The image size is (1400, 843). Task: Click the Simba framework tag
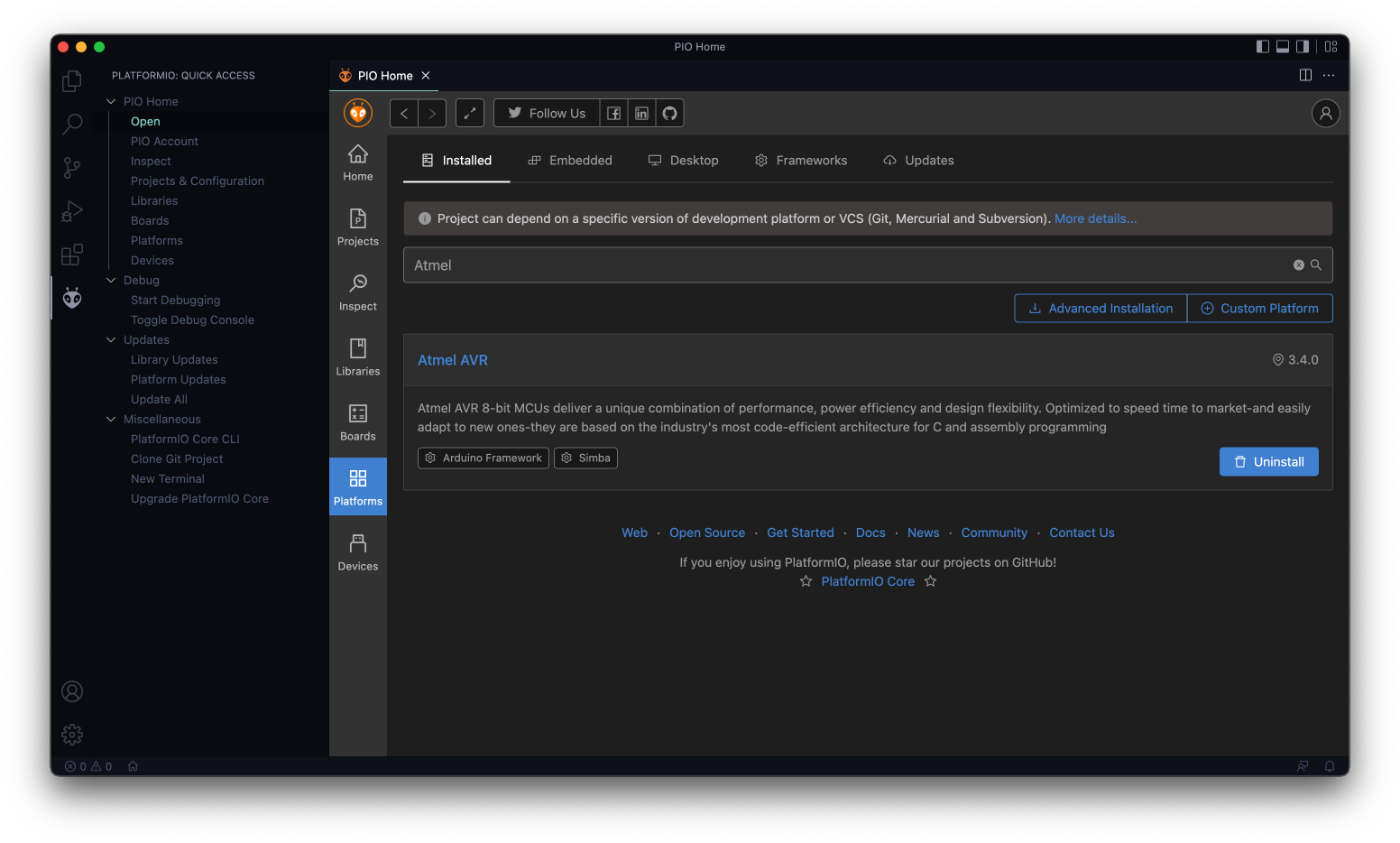585,459
